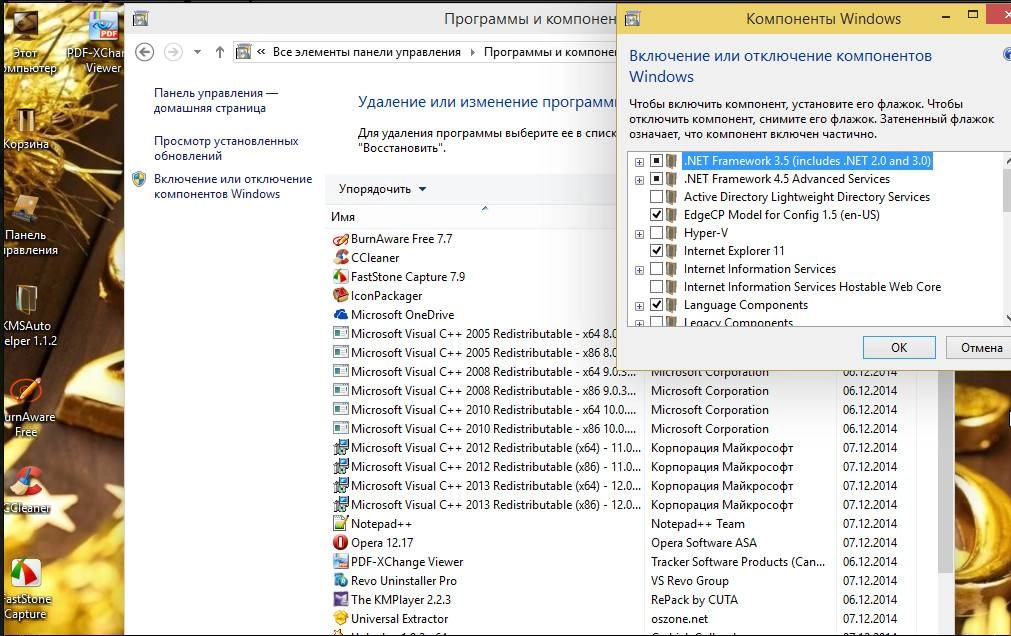Open BurnAware Free desktop shortcut
Screen dimensions: 1011x636
point(29,408)
